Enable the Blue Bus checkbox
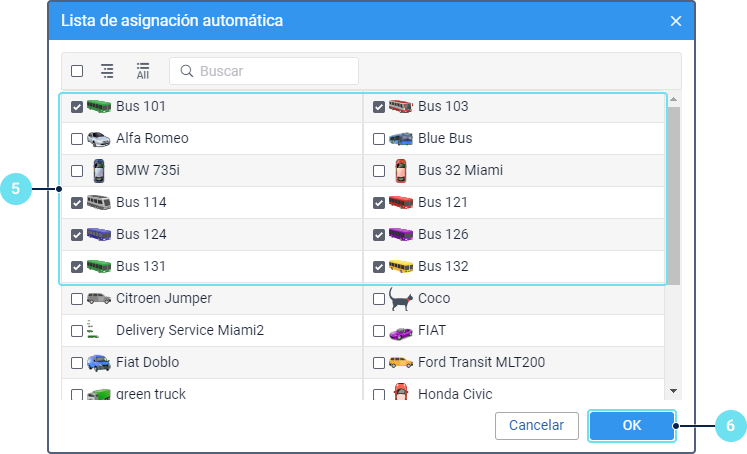The height and width of the screenshot is (454, 747). click(379, 139)
